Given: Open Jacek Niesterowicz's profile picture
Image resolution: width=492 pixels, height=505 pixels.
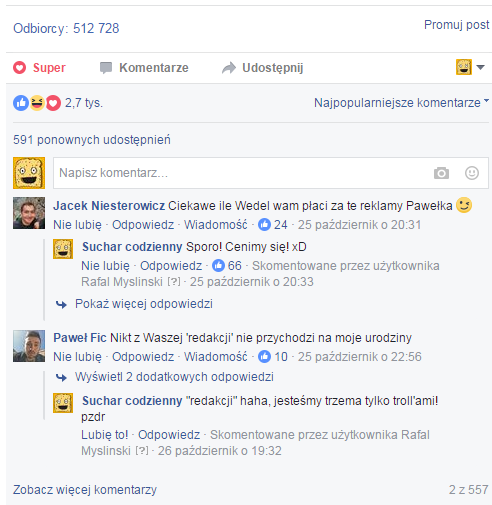Looking at the screenshot, I should tap(29, 213).
